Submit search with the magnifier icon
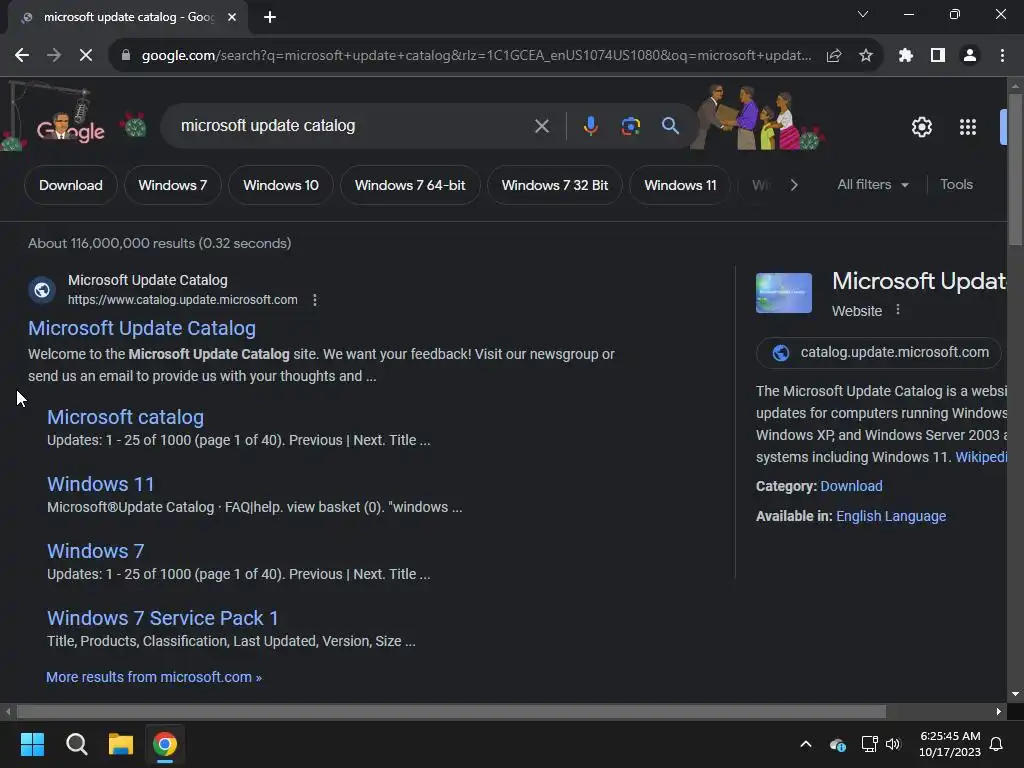 [x=670, y=125]
